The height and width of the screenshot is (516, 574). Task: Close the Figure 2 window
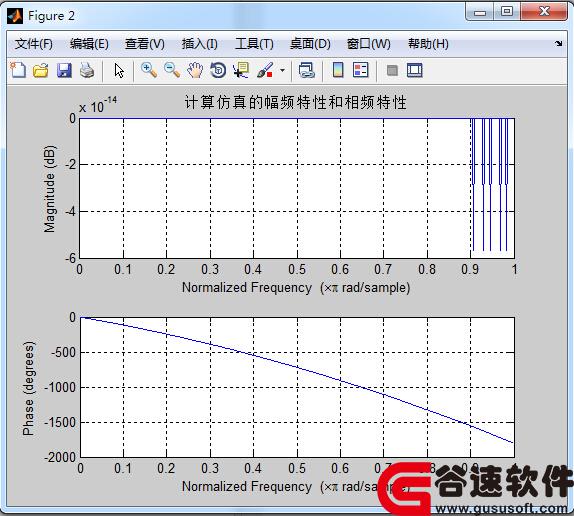544,12
